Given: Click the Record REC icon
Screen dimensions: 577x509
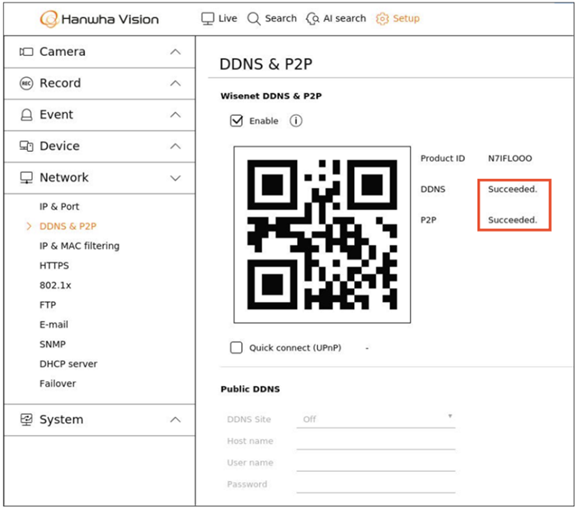Looking at the screenshot, I should pyautogui.click(x=26, y=83).
